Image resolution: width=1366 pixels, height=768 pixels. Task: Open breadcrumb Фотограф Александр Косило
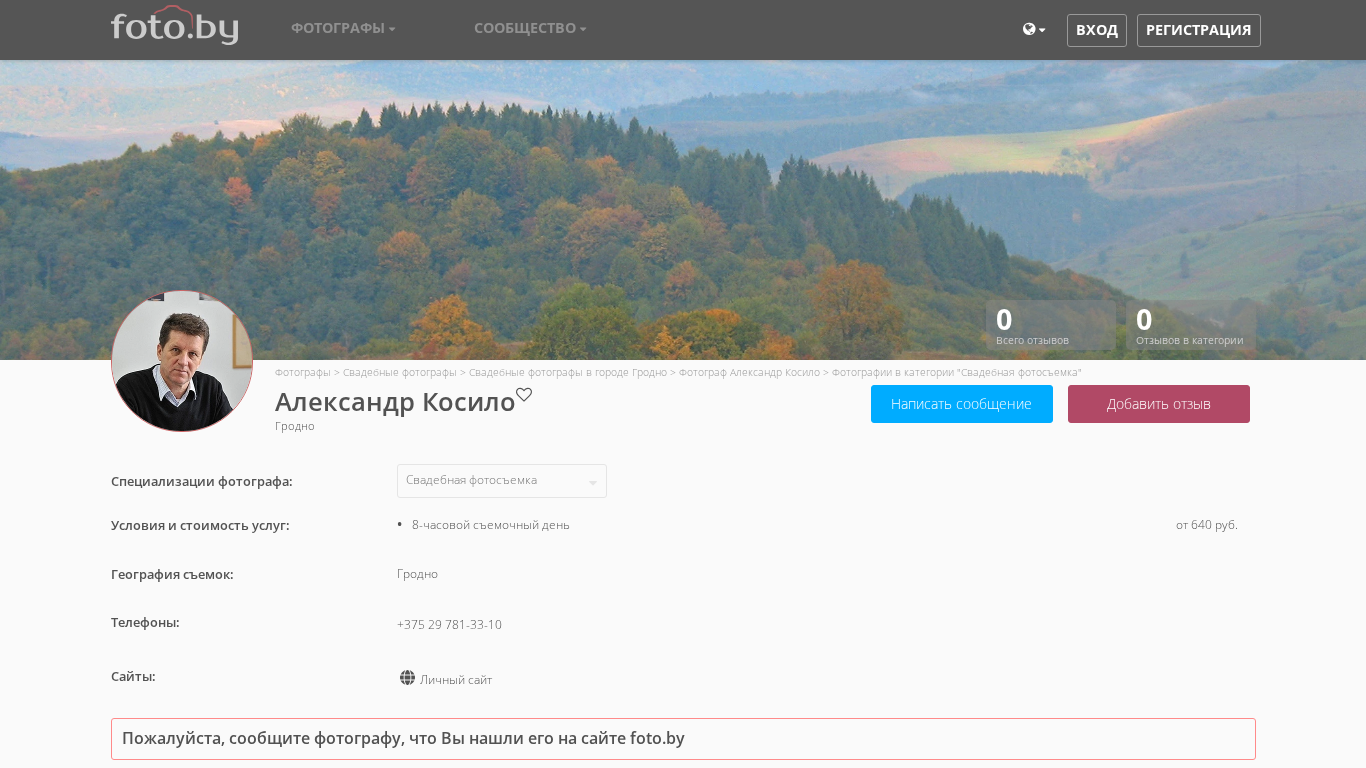pyautogui.click(x=749, y=372)
